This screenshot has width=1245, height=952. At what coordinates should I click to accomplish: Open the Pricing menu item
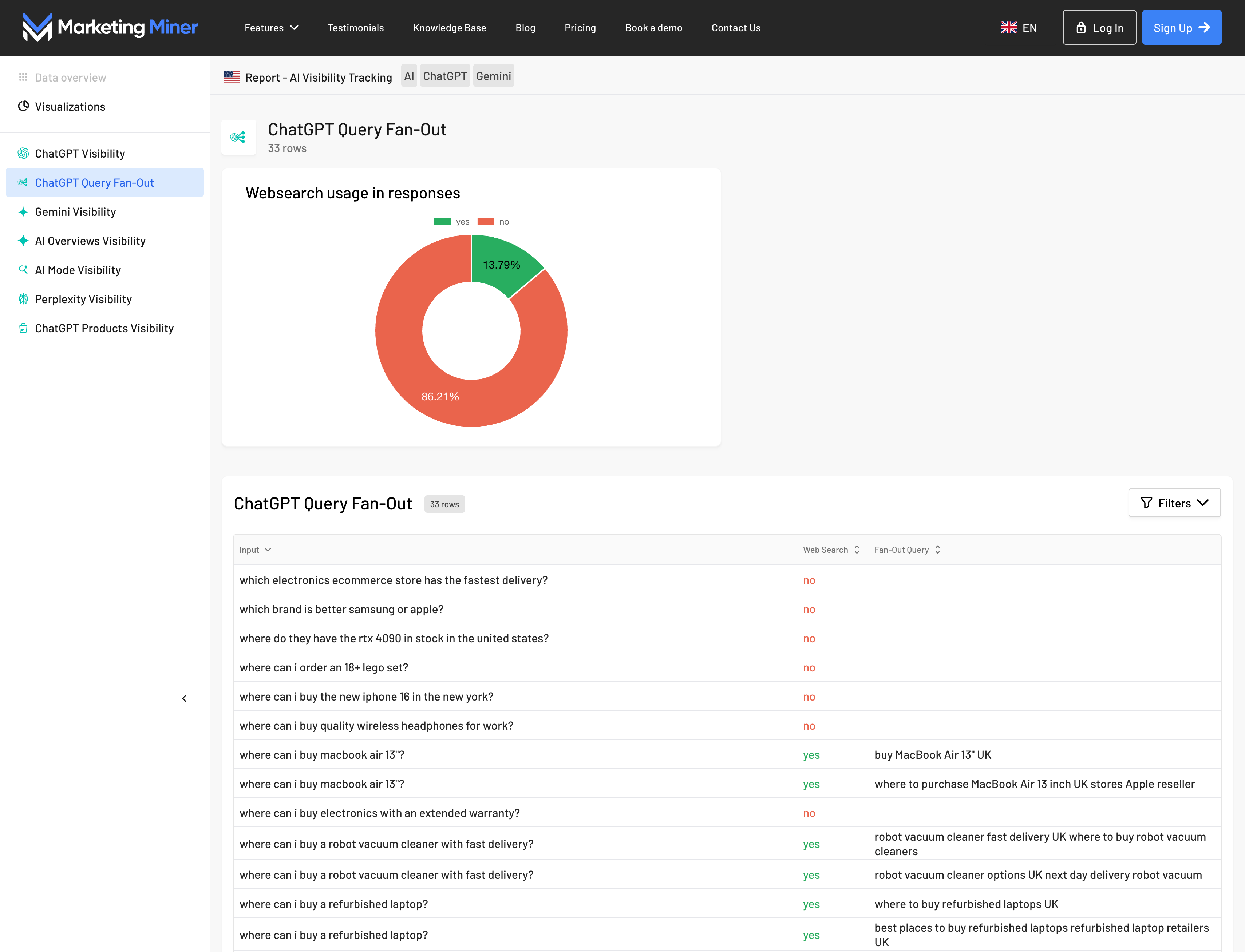coord(580,28)
